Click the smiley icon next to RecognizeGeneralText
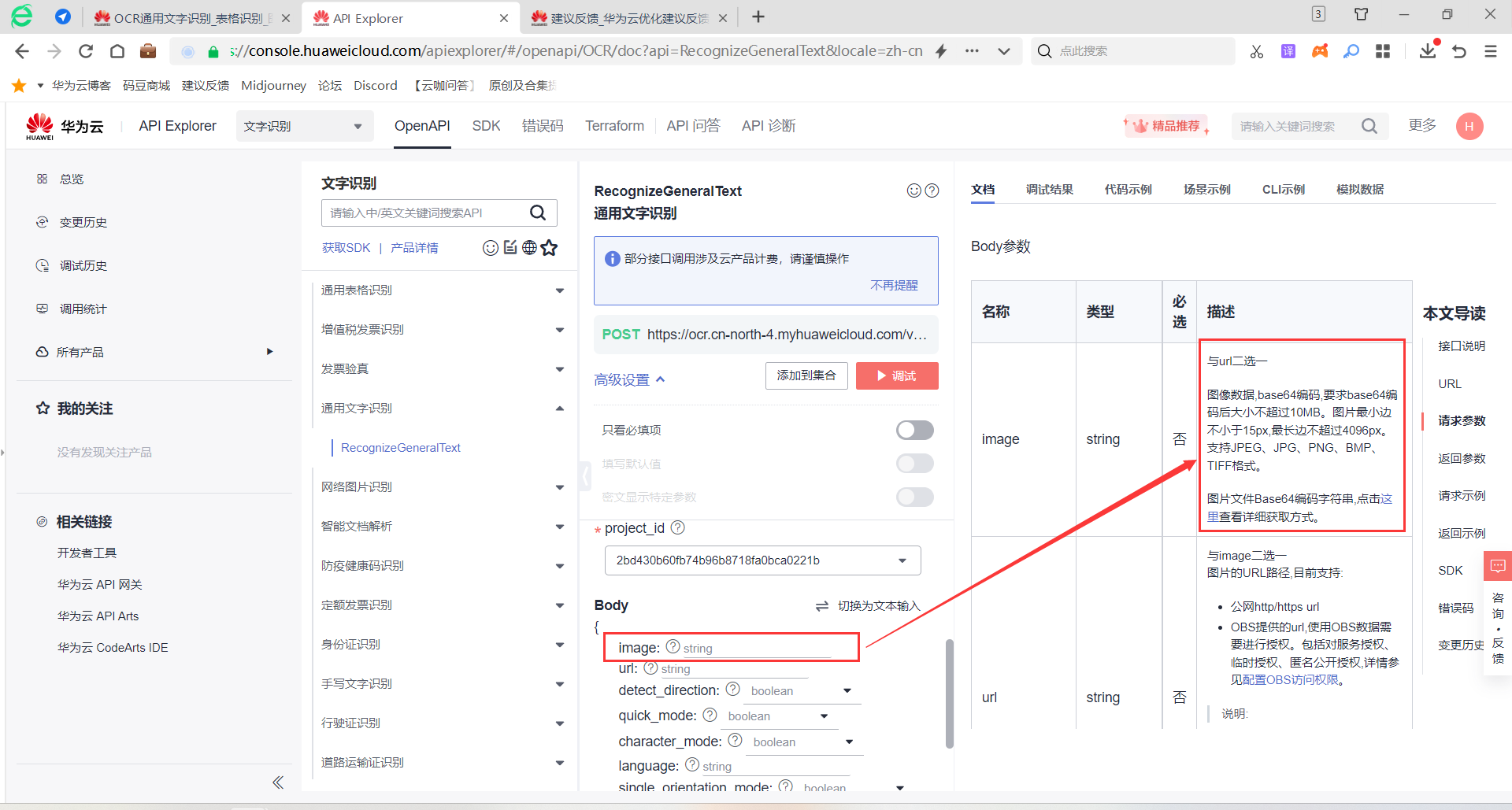Image resolution: width=1512 pixels, height=810 pixels. pyautogui.click(x=914, y=190)
